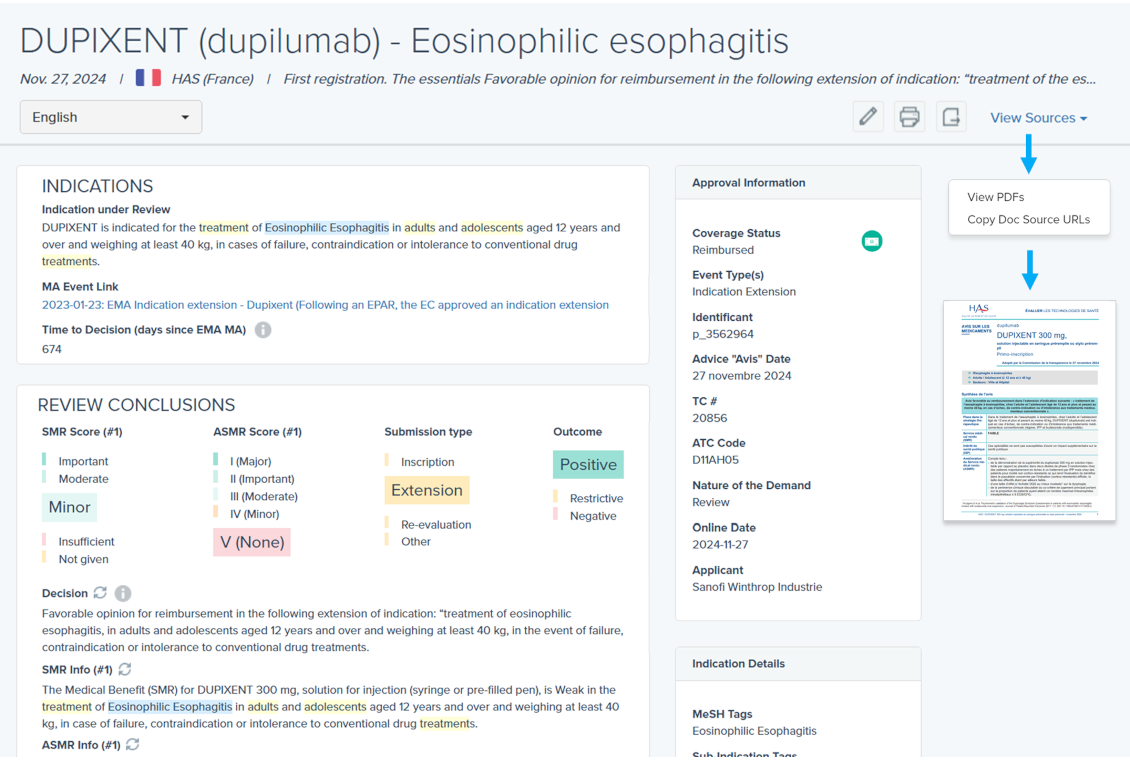Viewport: 1130px width, 760px height.
Task: Click the 674 days value
Action: tap(52, 349)
